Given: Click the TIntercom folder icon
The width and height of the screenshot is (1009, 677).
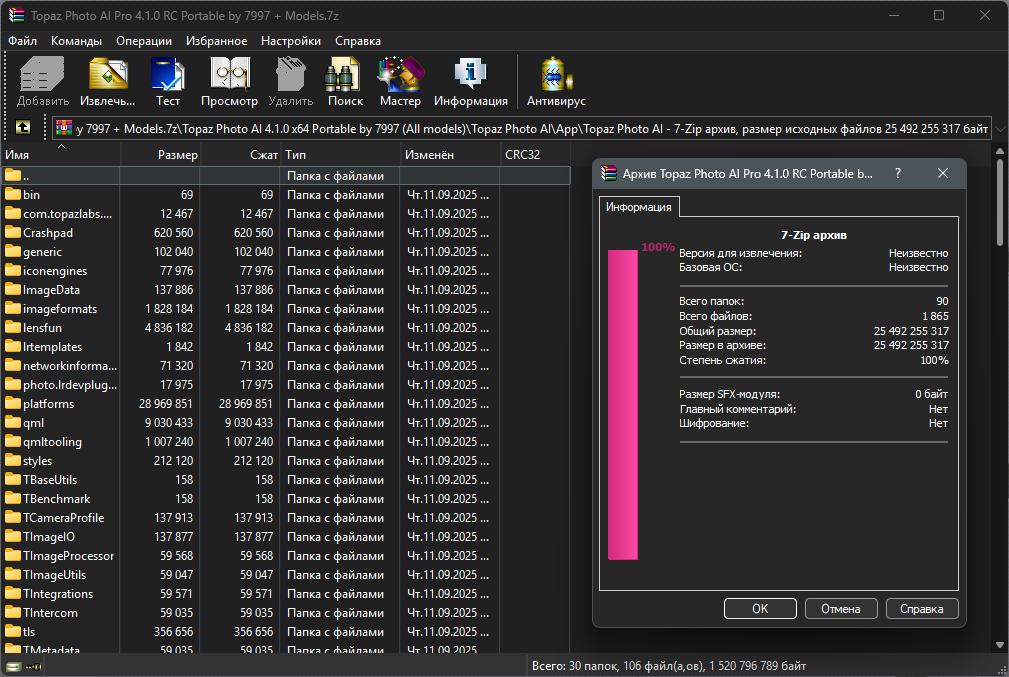Looking at the screenshot, I should [13, 612].
